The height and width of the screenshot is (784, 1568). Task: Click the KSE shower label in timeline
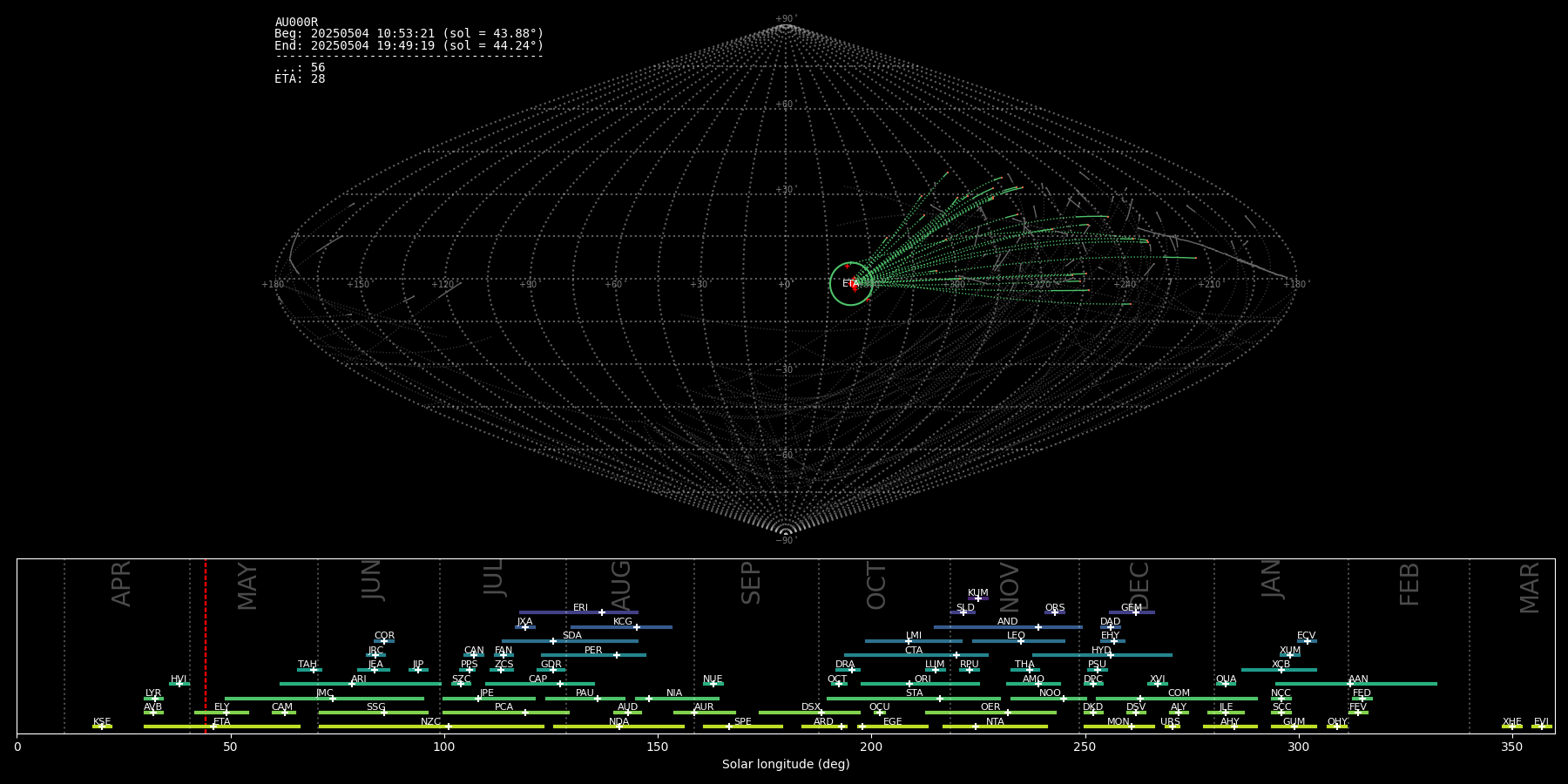pos(102,722)
